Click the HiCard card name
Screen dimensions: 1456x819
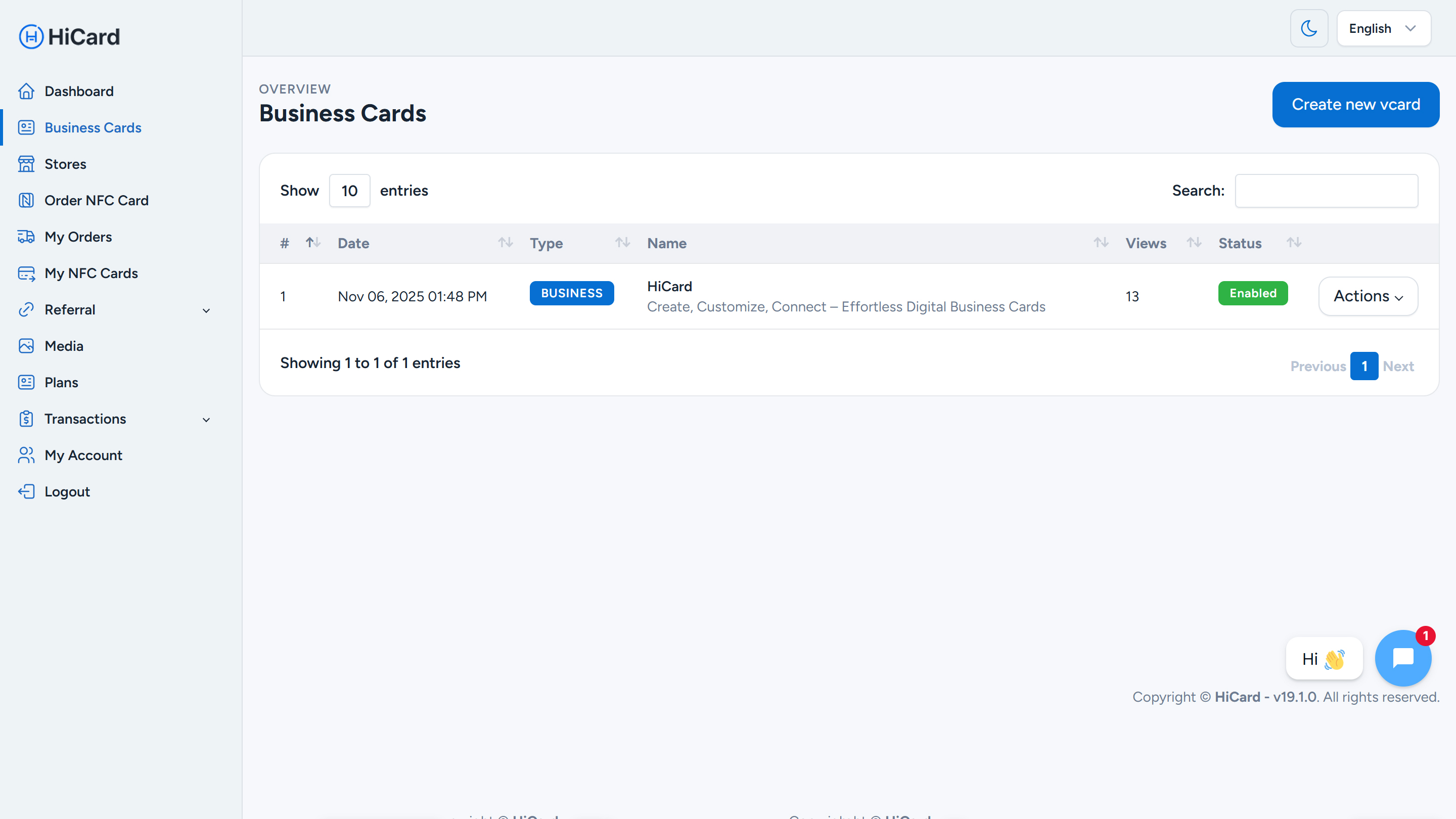[669, 287]
